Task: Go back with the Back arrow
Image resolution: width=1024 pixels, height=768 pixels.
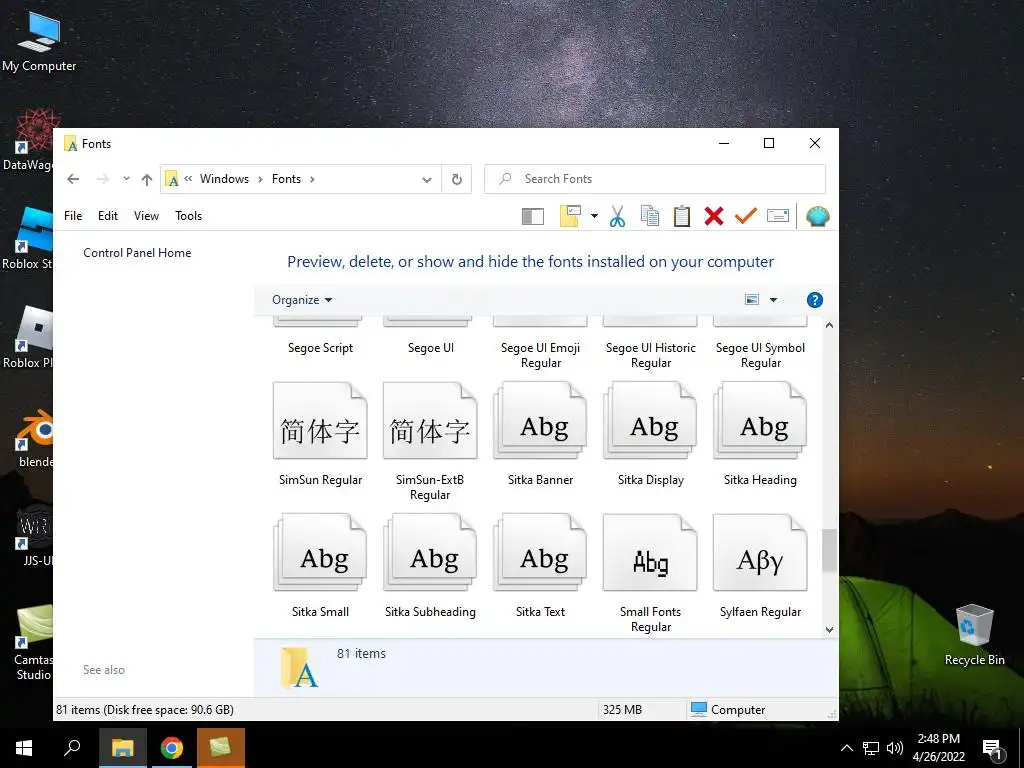Action: click(x=73, y=179)
